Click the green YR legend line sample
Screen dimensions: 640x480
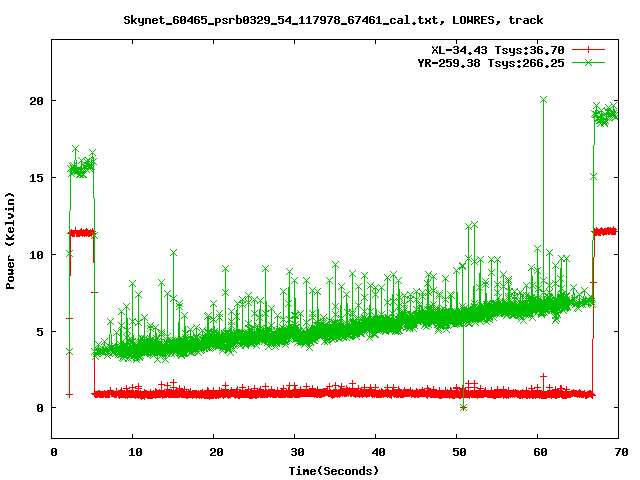tap(588, 62)
